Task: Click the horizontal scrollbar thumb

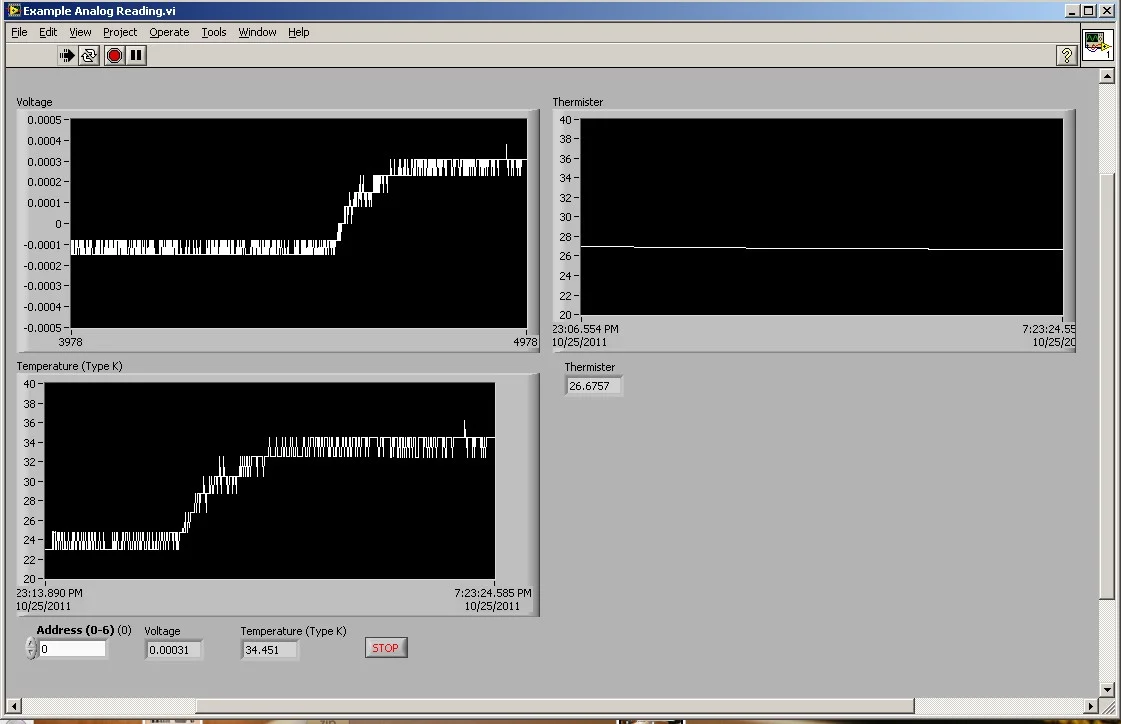Action: tap(555, 706)
